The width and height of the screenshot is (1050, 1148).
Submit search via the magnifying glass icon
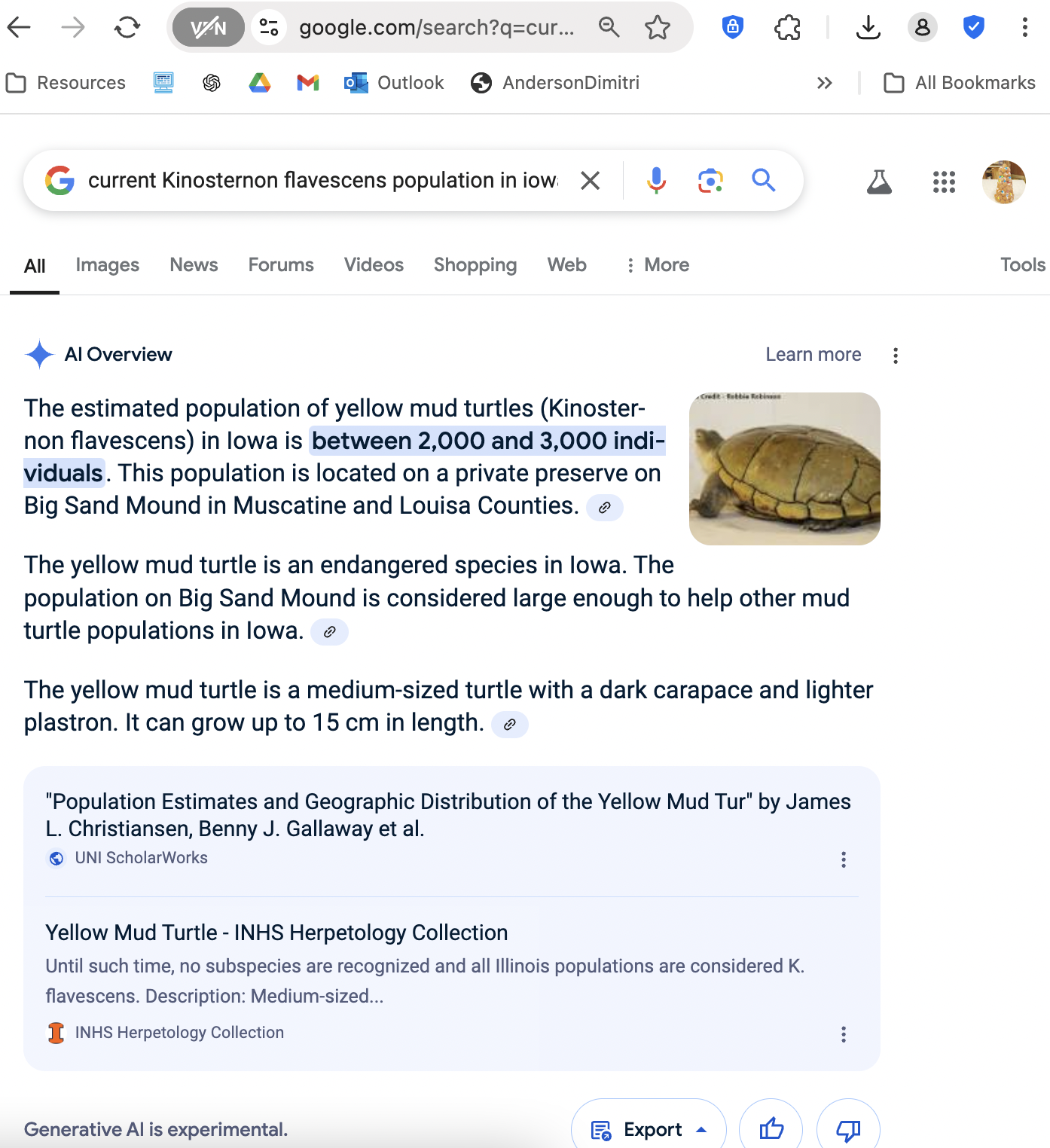coord(764,181)
